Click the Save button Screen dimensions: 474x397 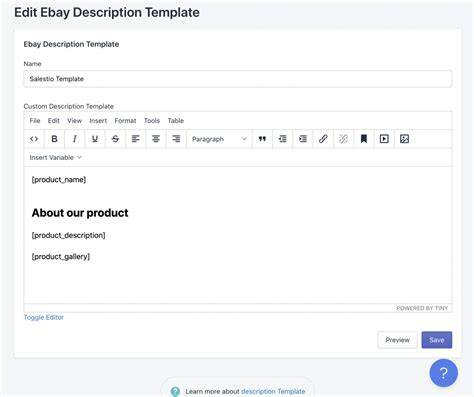click(x=437, y=340)
